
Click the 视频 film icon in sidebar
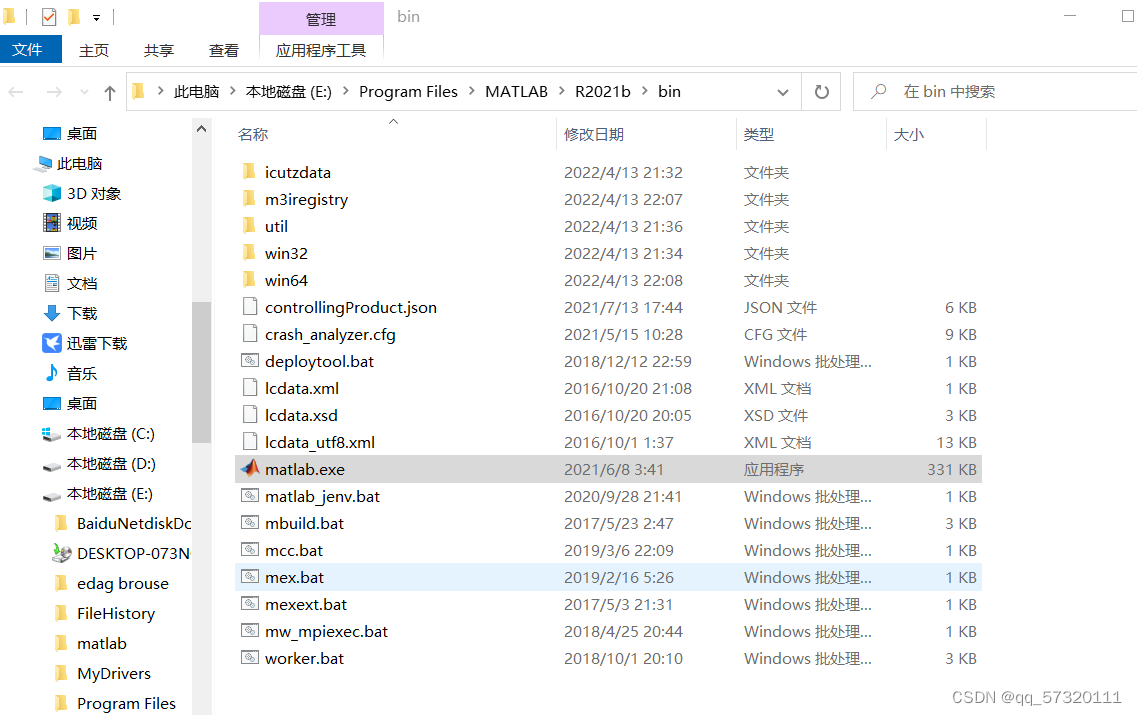(x=51, y=223)
